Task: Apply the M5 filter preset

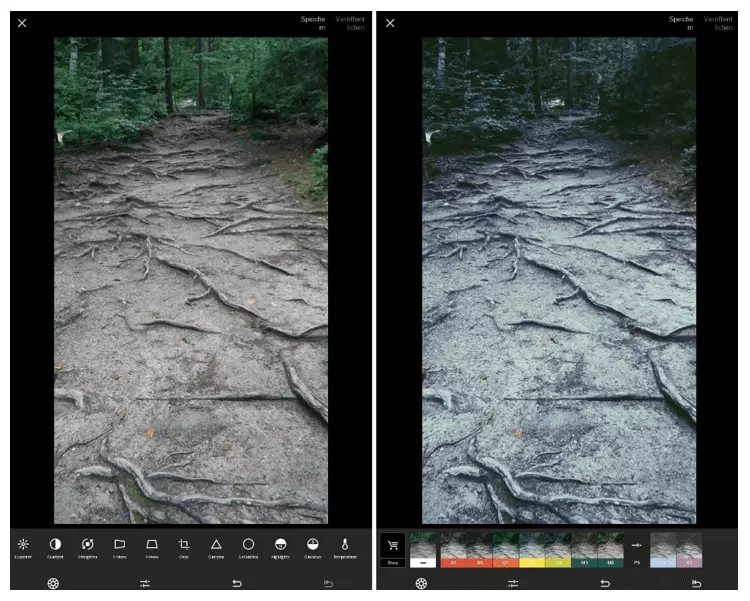Action: pyautogui.click(x=610, y=549)
